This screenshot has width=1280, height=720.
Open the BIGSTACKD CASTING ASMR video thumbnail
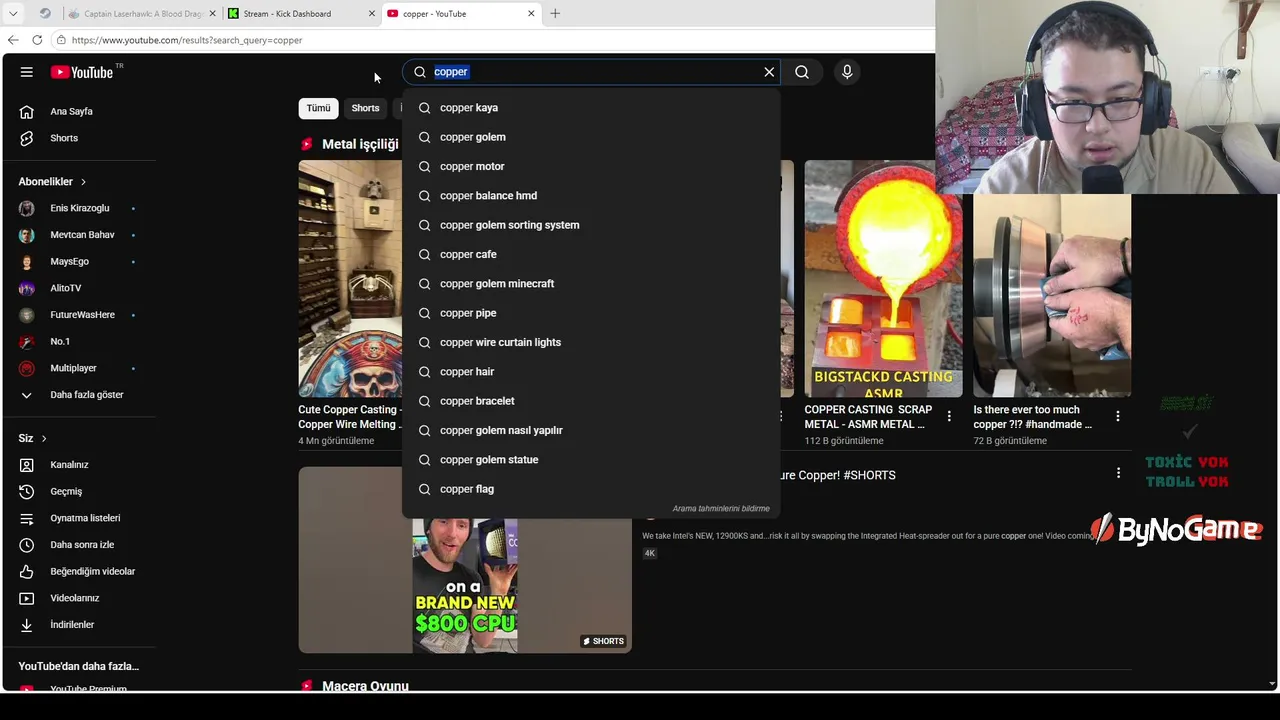point(883,279)
